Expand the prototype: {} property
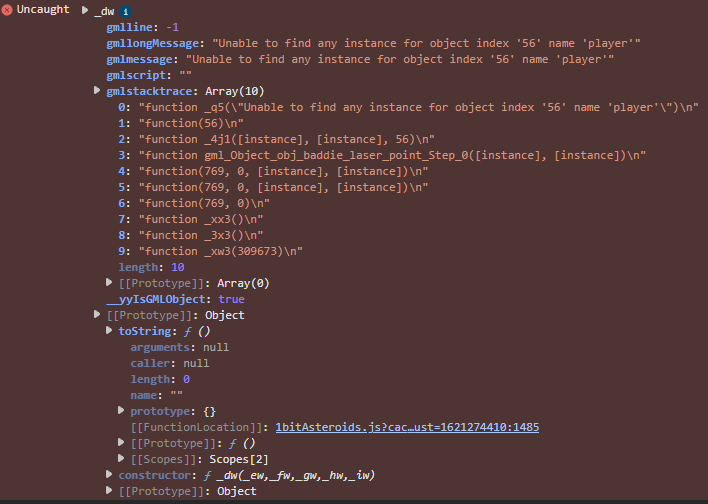Screen dimensions: 708x504 point(123,411)
